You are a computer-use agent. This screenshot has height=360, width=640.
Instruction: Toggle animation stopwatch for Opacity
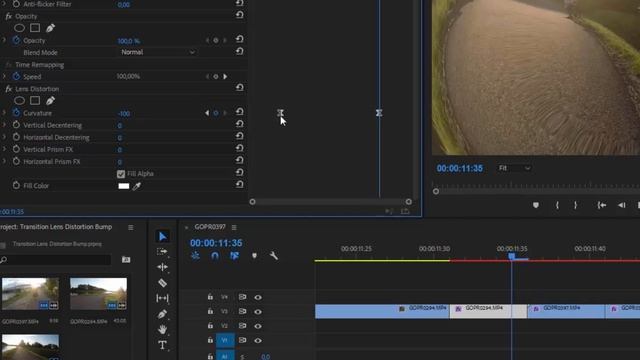point(16,40)
